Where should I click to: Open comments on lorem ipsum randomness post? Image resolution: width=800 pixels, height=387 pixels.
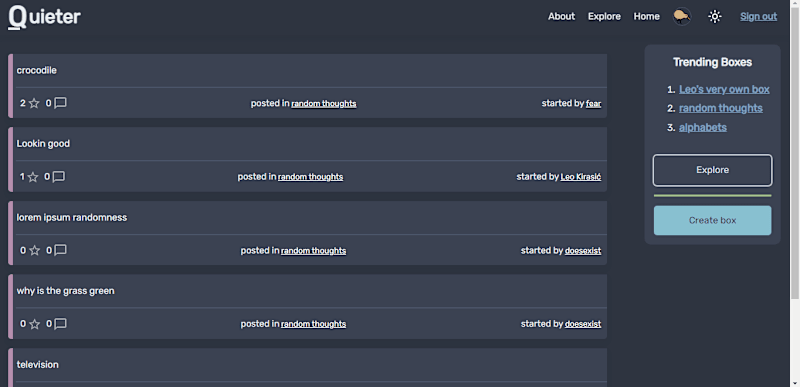(x=60, y=250)
